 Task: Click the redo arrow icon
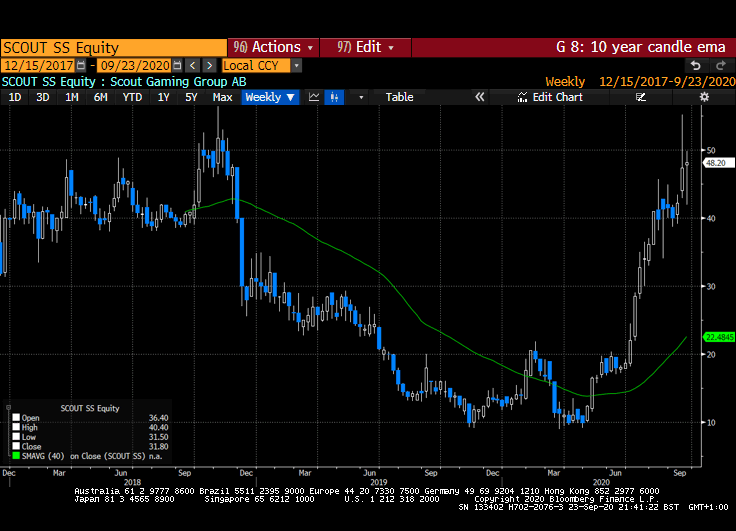tap(721, 65)
